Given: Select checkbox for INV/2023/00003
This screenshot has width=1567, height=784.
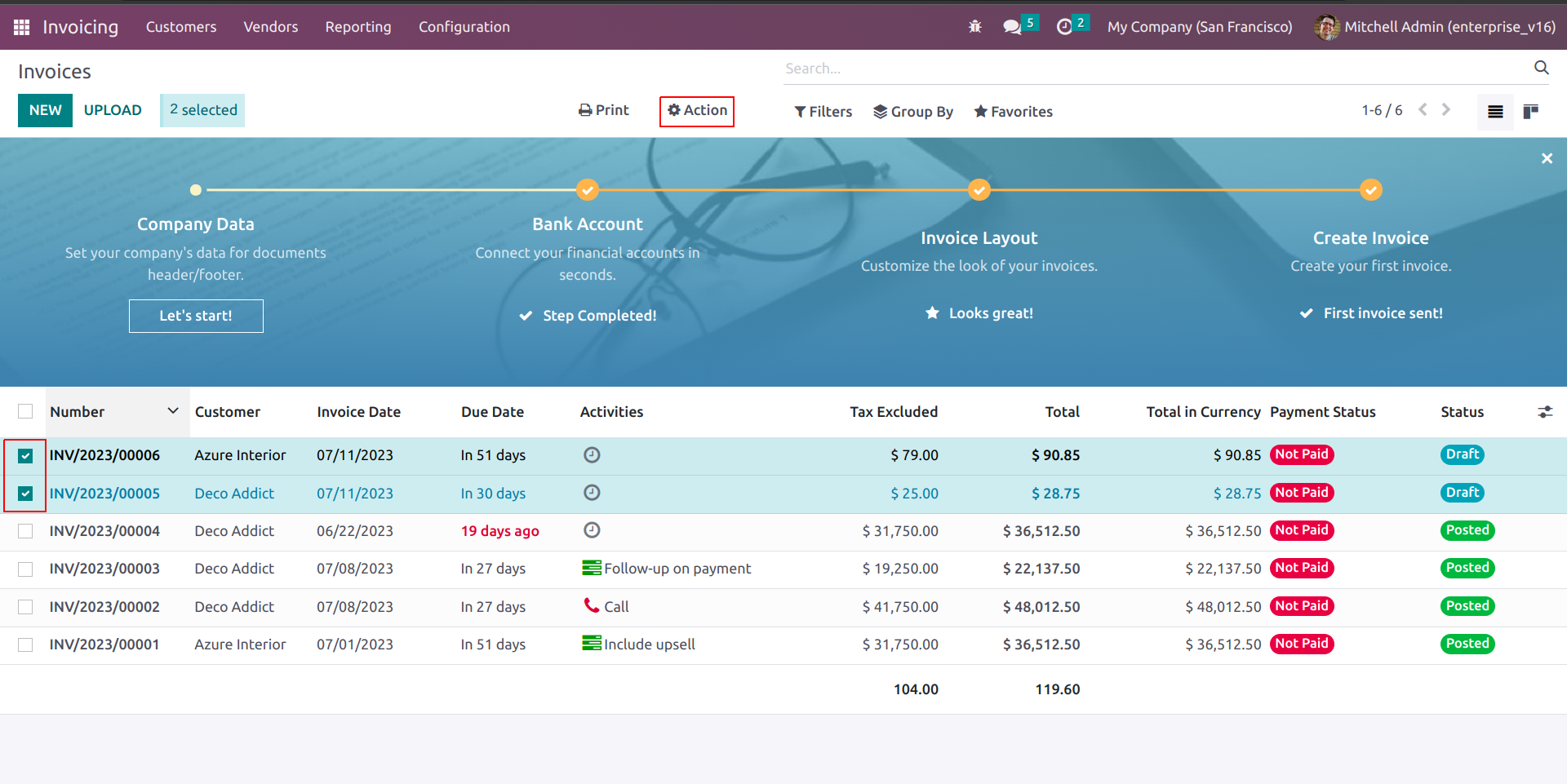Looking at the screenshot, I should click(25, 569).
